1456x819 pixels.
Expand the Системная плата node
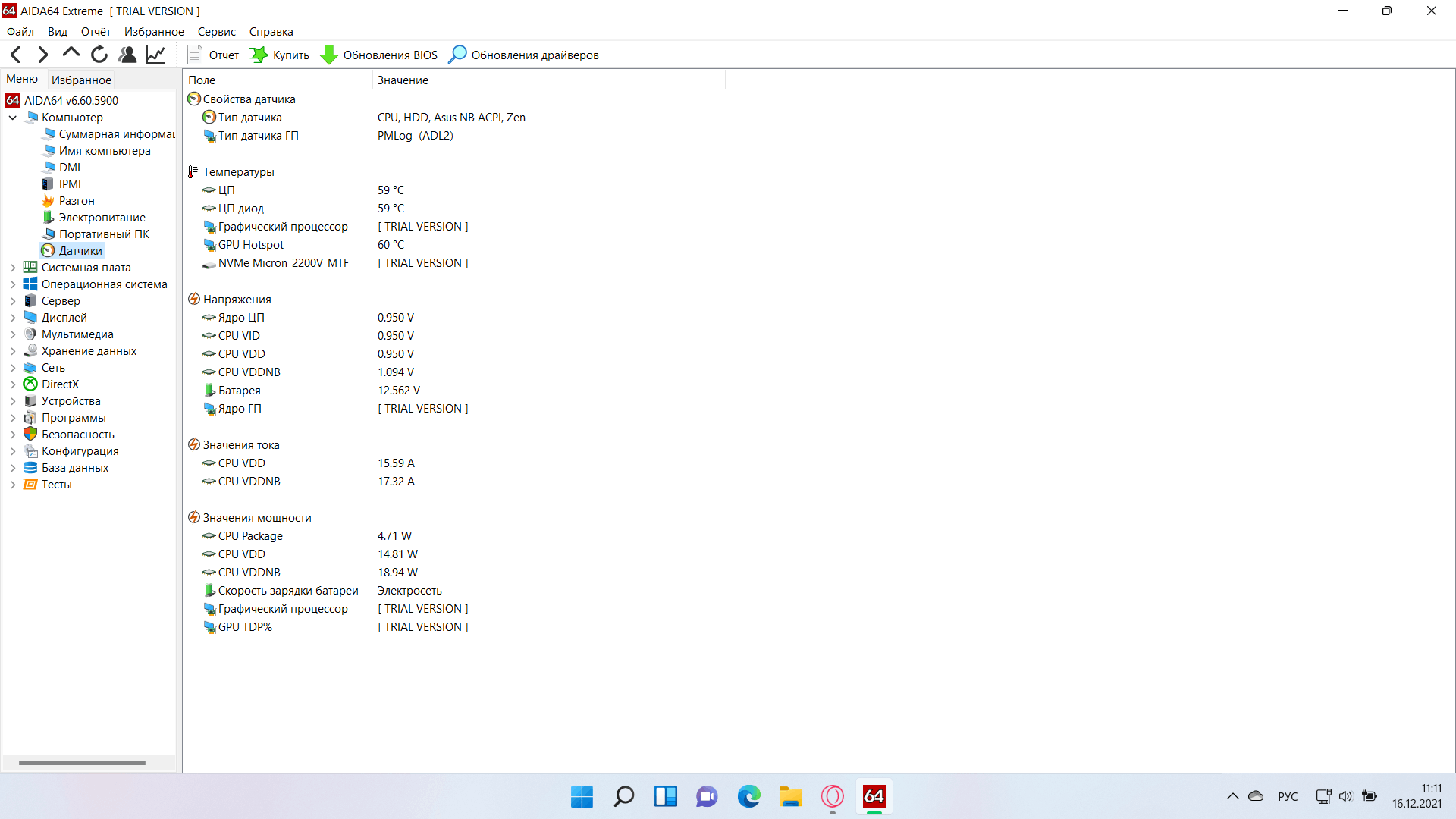[13, 268]
